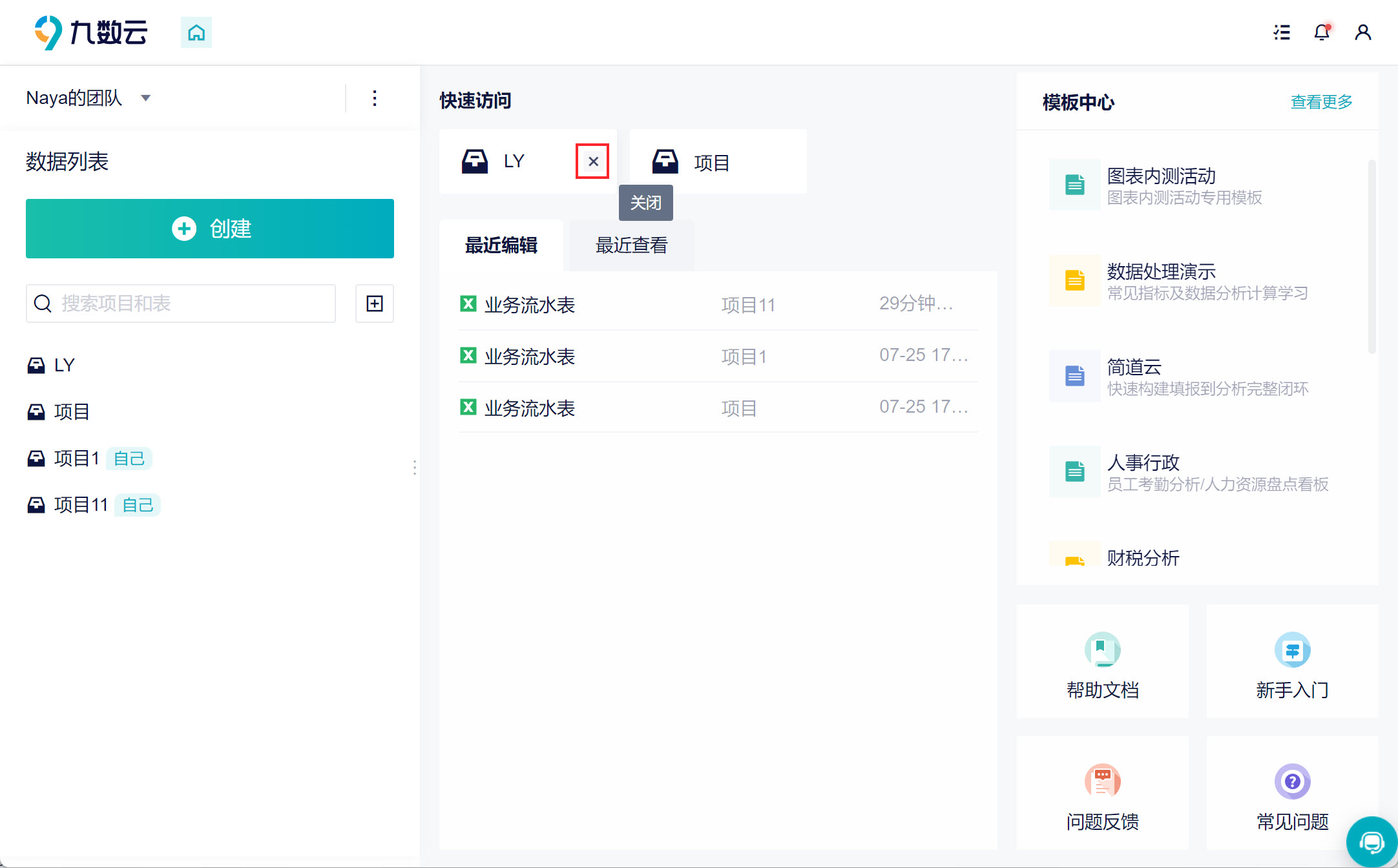Click the home icon in top bar
This screenshot has width=1398, height=868.
coord(196,32)
